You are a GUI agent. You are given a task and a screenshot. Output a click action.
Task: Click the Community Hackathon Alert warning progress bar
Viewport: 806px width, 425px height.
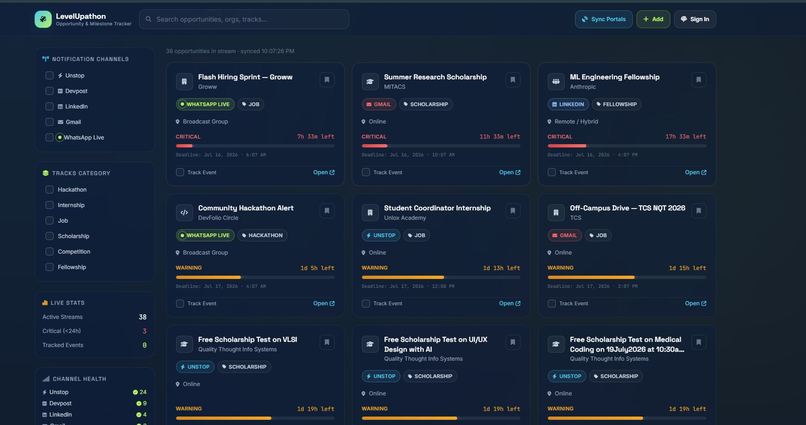(x=255, y=277)
